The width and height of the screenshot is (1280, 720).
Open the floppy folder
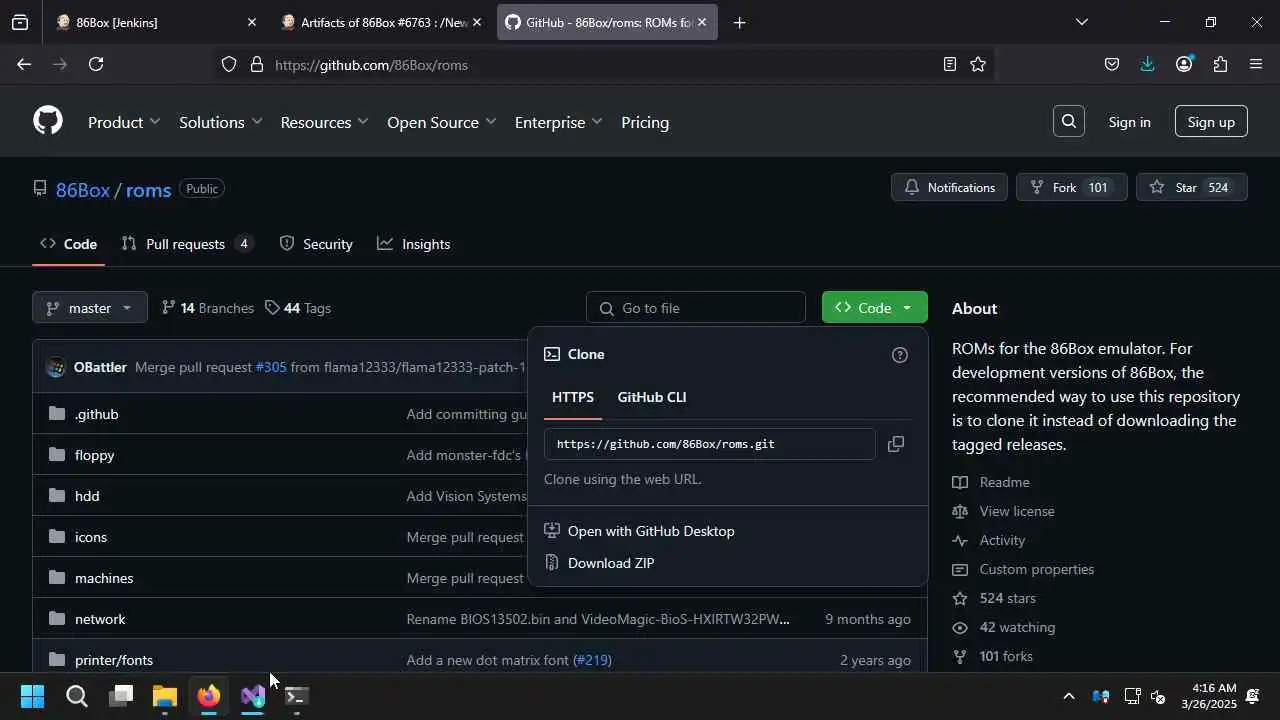tap(94, 455)
